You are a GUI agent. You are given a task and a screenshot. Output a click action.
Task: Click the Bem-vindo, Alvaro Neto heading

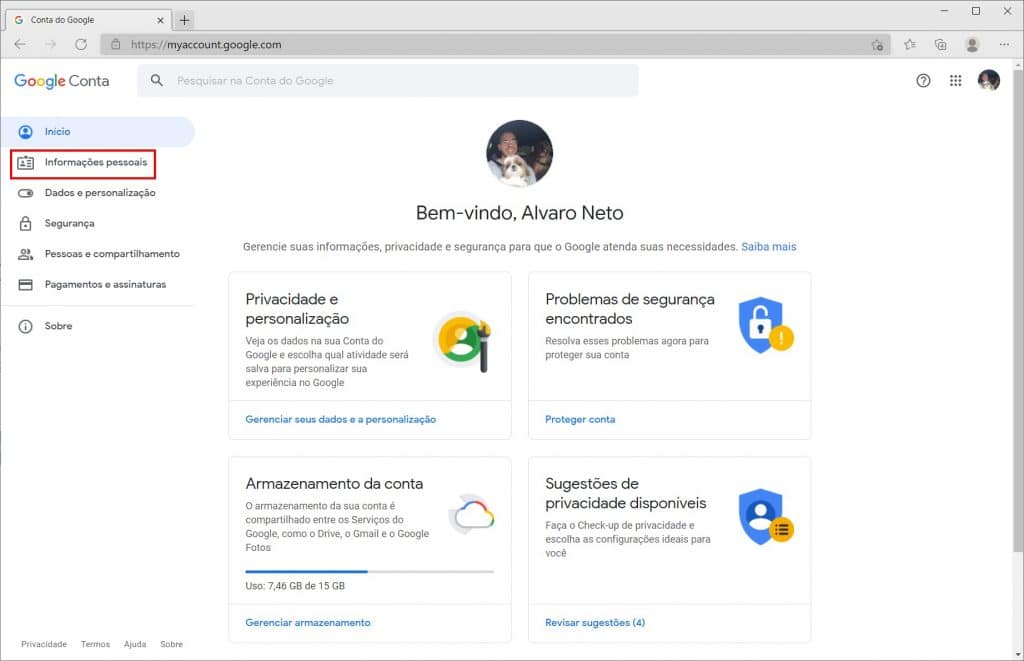(520, 213)
